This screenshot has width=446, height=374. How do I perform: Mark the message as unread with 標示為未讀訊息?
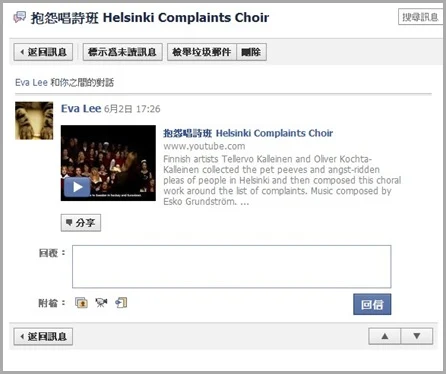(122, 52)
